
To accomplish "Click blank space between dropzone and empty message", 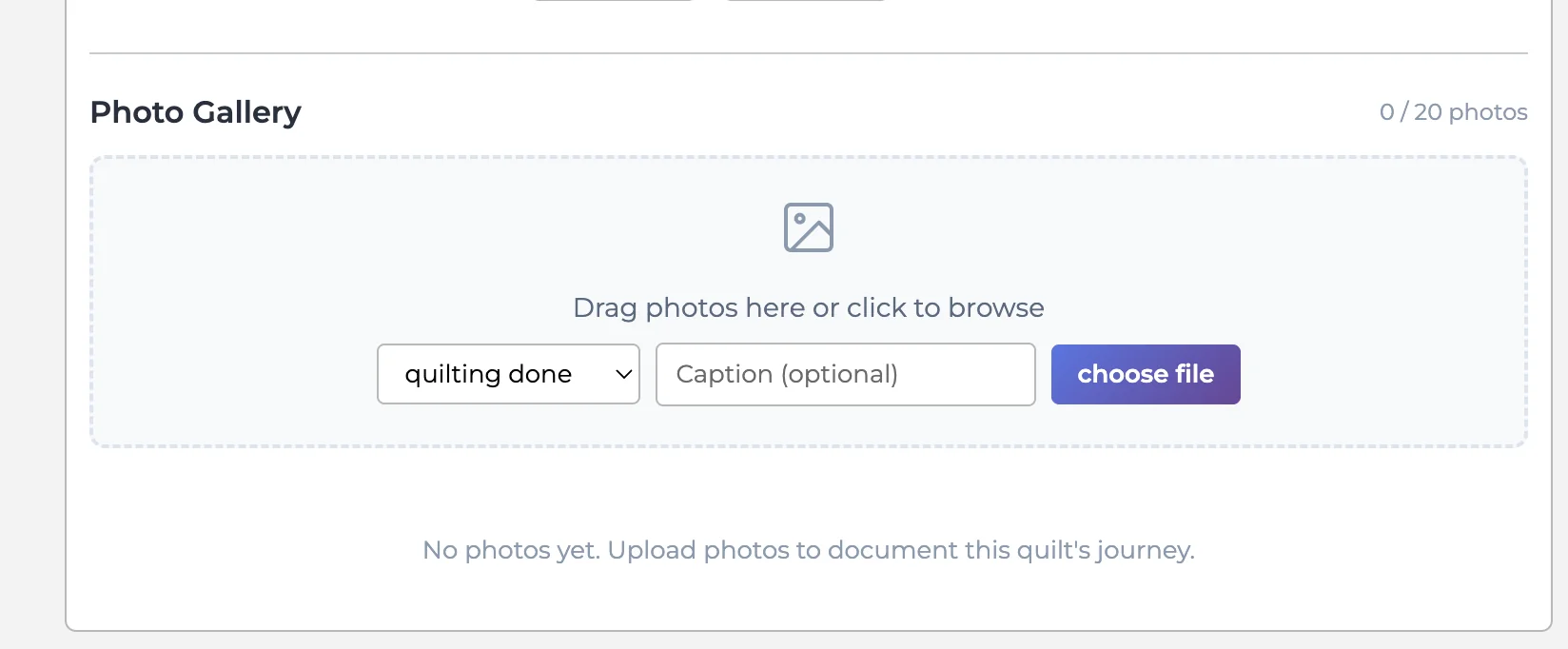I will point(808,490).
